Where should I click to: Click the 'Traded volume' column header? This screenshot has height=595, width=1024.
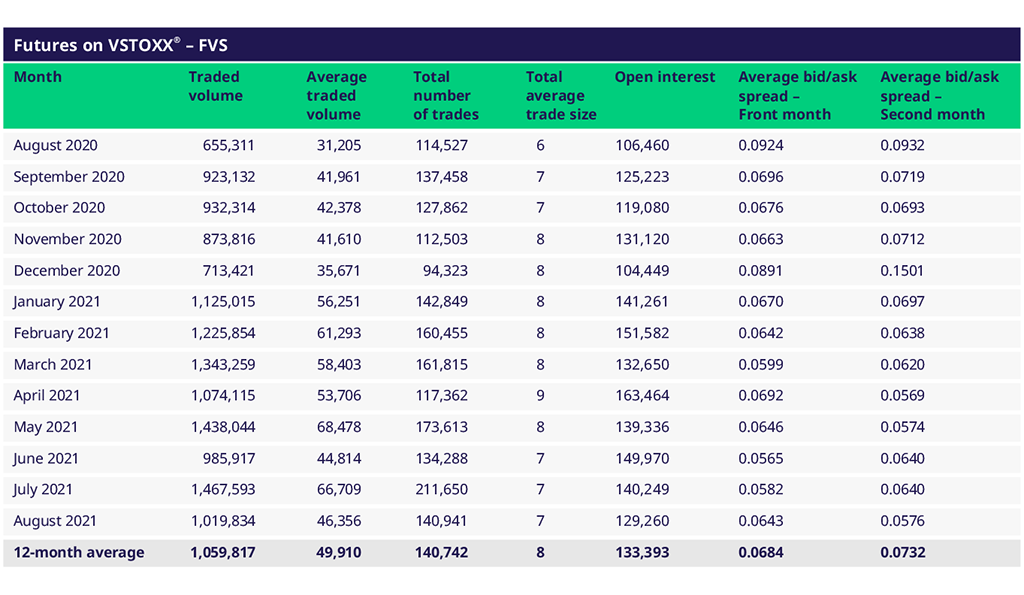(215, 87)
